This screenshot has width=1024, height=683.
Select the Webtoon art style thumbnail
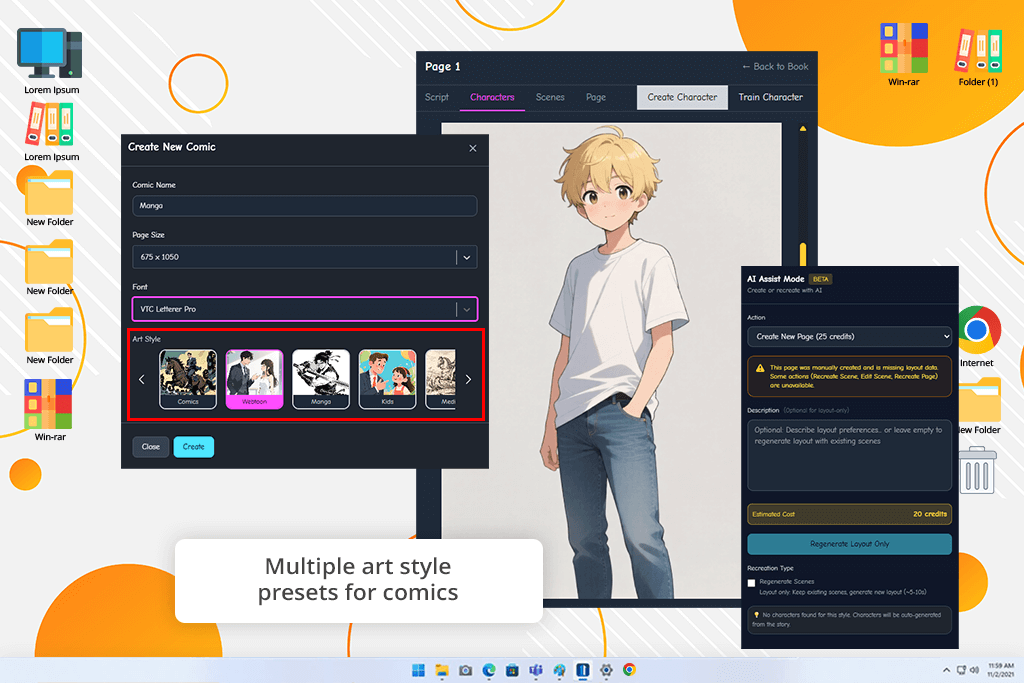255,379
